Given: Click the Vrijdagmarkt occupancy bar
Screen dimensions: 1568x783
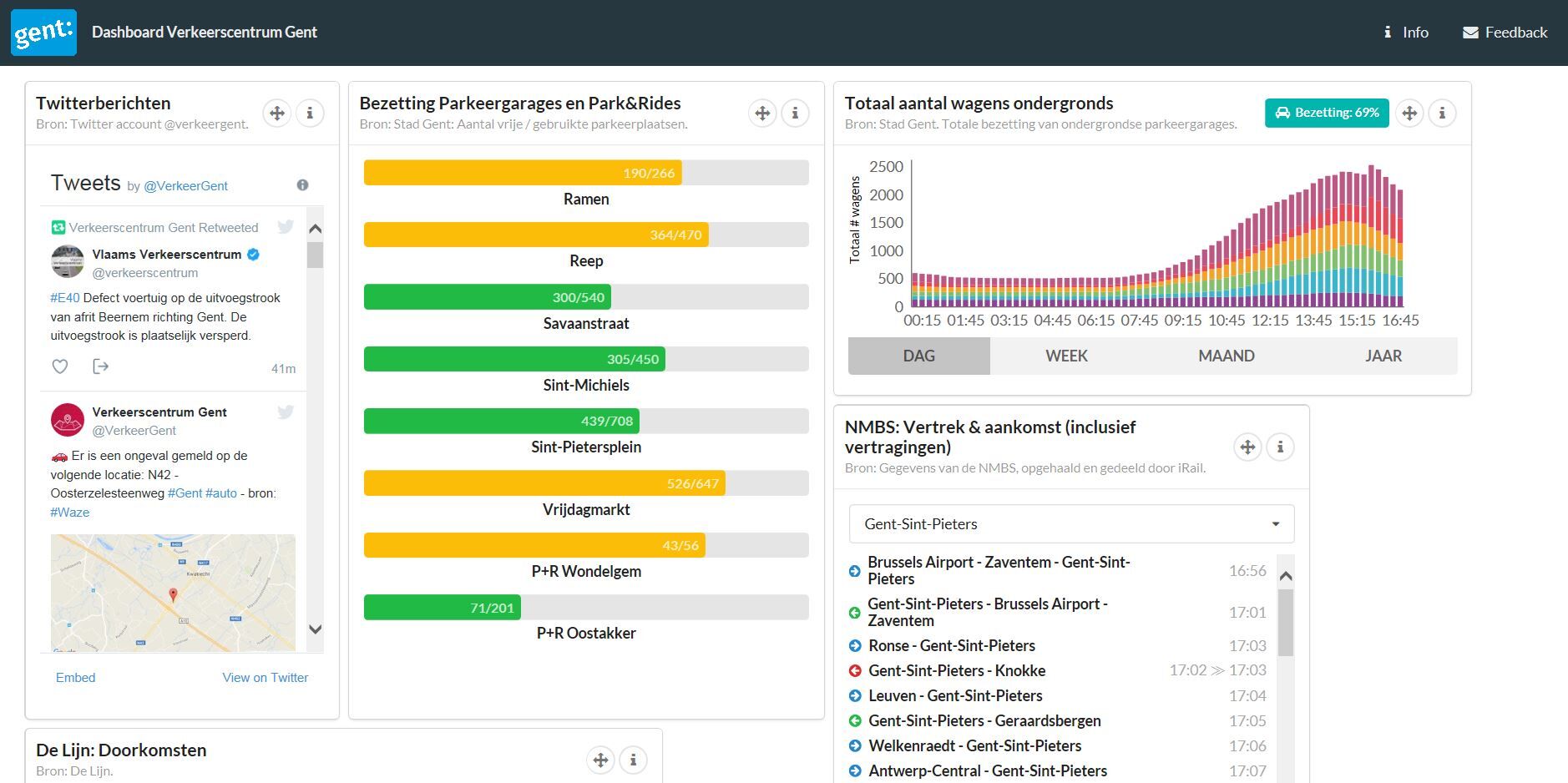Looking at the screenshot, I should pos(585,483).
